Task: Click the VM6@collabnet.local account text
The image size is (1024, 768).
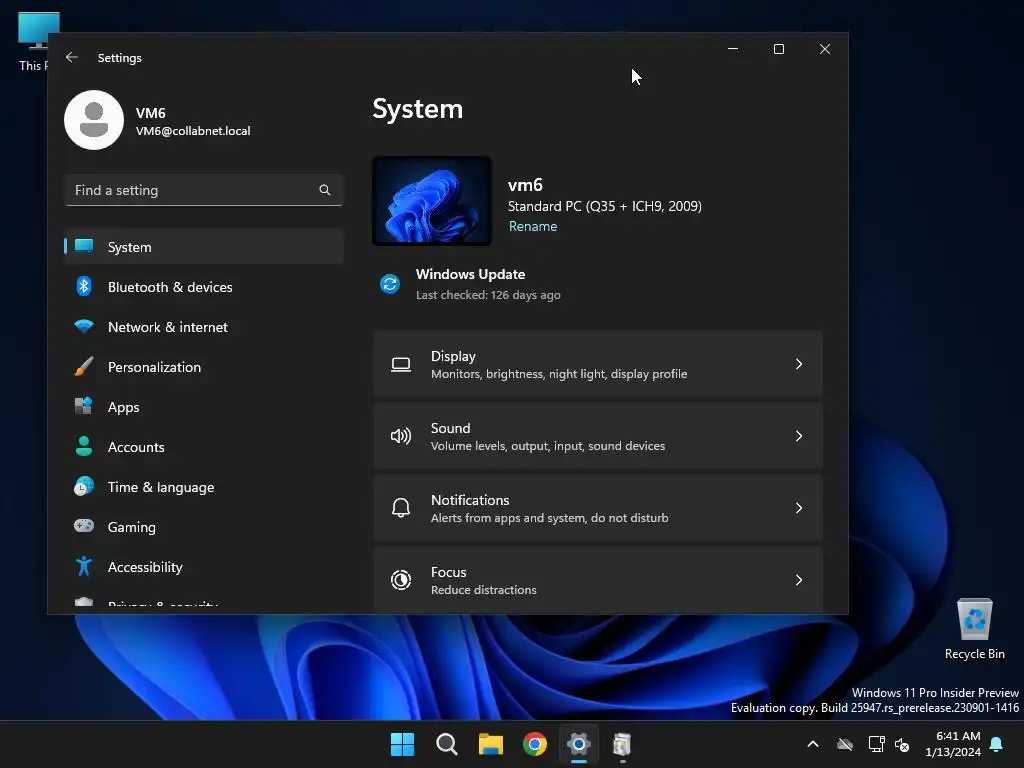Action: pyautogui.click(x=193, y=131)
